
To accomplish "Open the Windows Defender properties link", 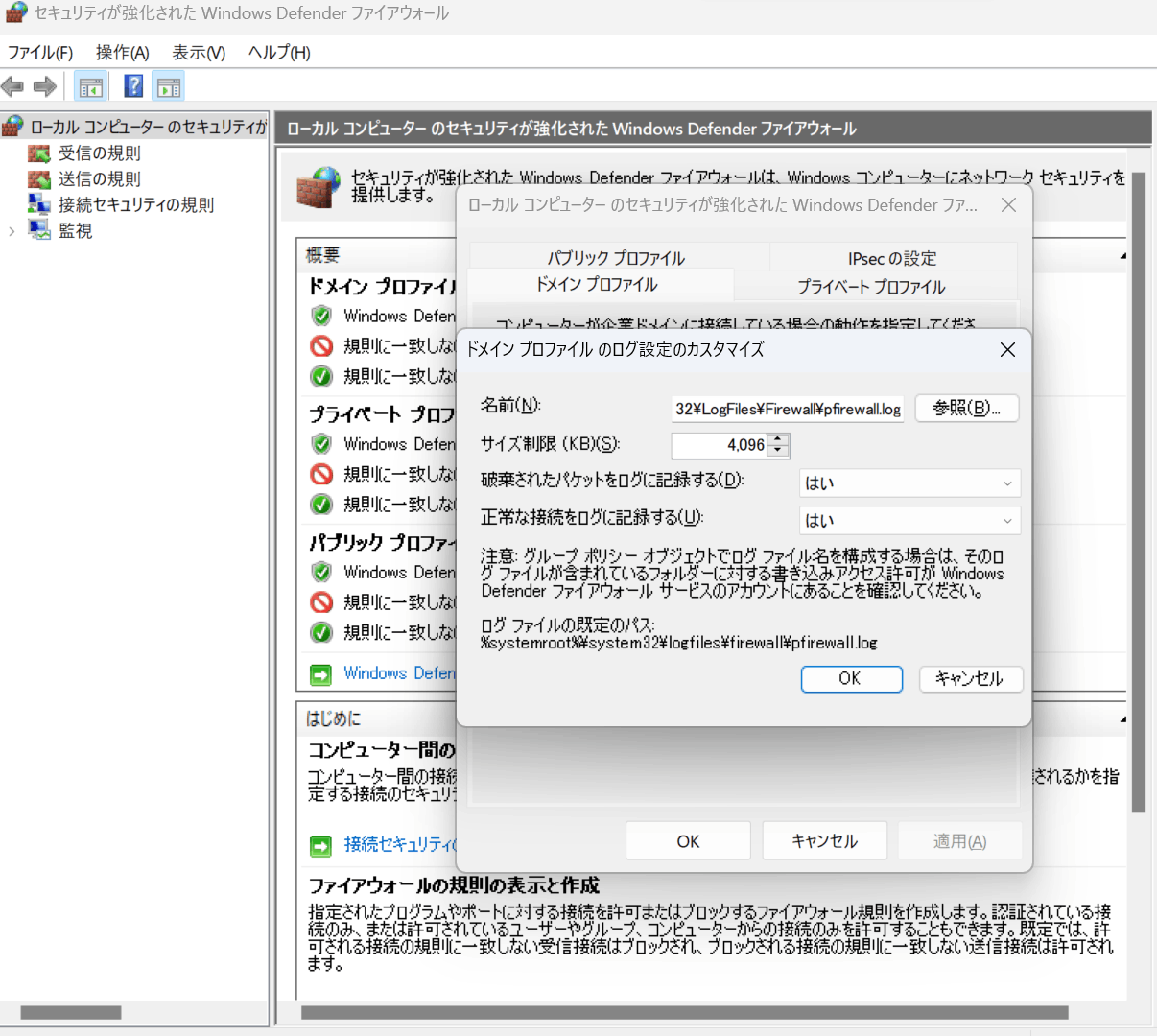I will pos(399,673).
